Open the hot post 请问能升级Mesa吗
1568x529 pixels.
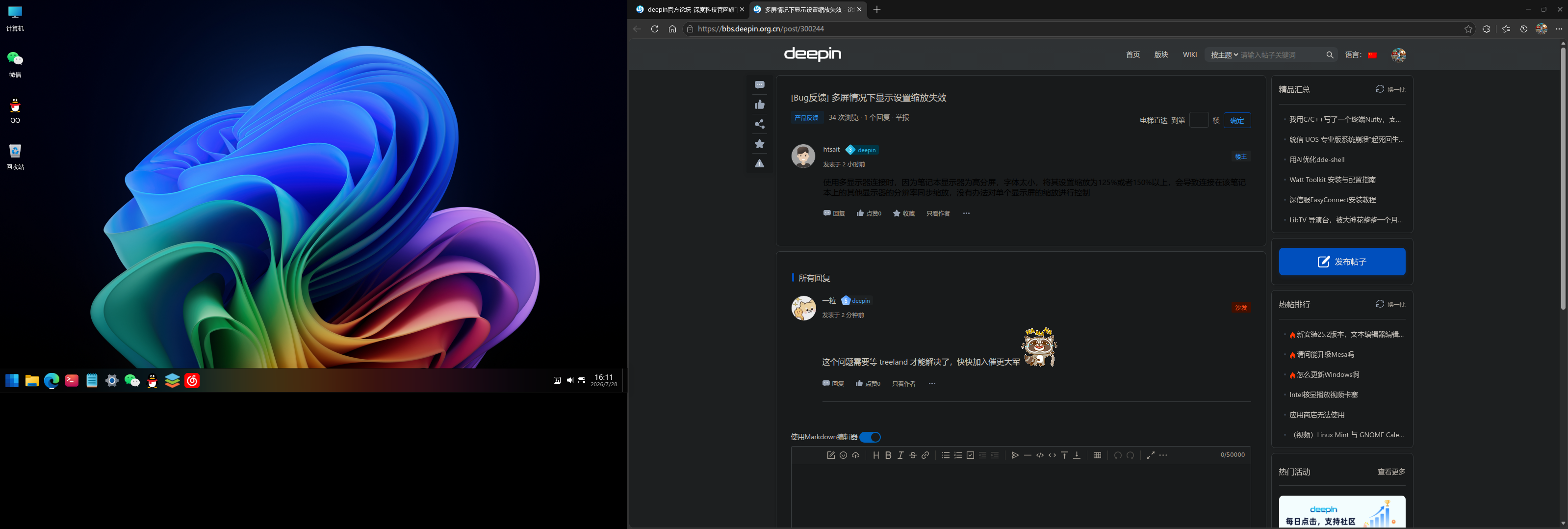click(x=1325, y=354)
